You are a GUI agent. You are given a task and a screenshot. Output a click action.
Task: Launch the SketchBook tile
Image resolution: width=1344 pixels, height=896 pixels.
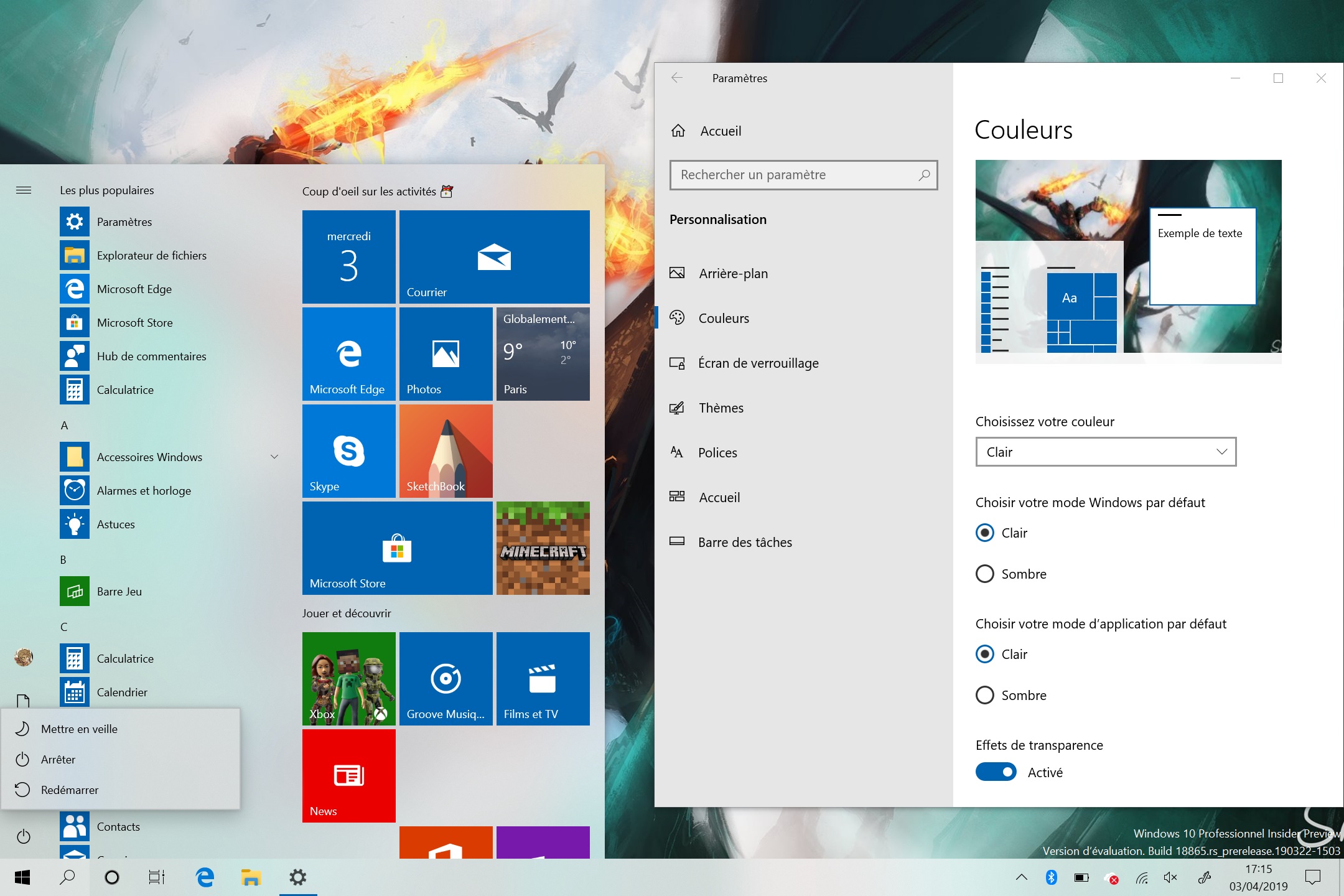(446, 450)
